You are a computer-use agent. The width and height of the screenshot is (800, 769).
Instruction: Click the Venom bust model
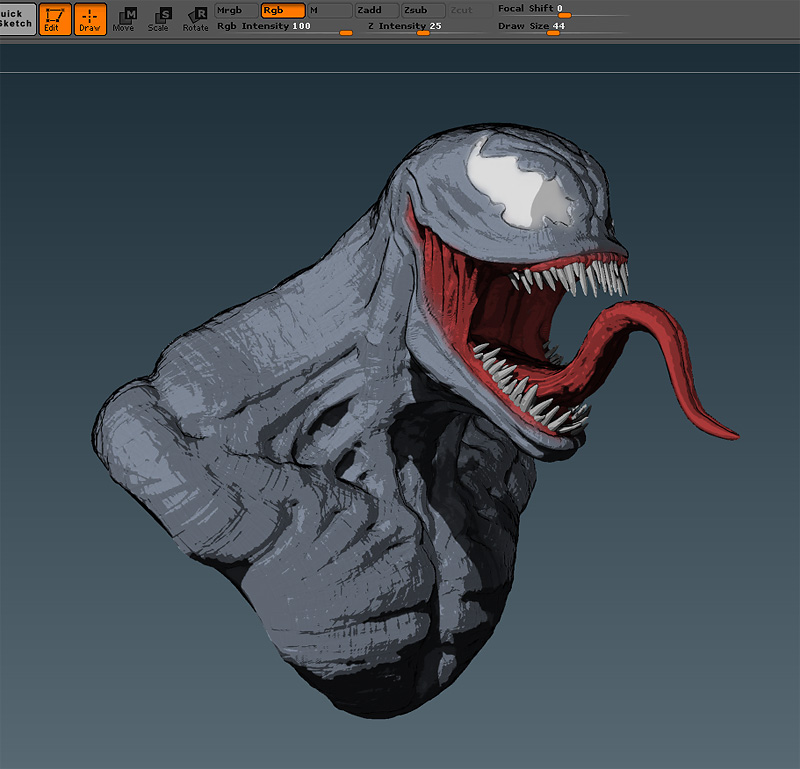(350, 450)
